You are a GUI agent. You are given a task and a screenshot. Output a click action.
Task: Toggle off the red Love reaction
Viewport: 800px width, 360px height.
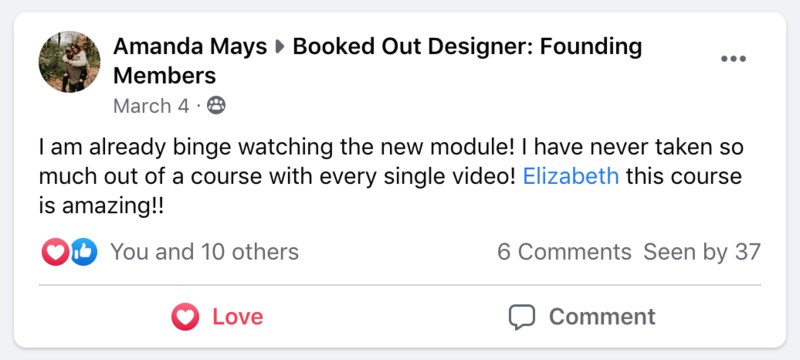(217, 317)
